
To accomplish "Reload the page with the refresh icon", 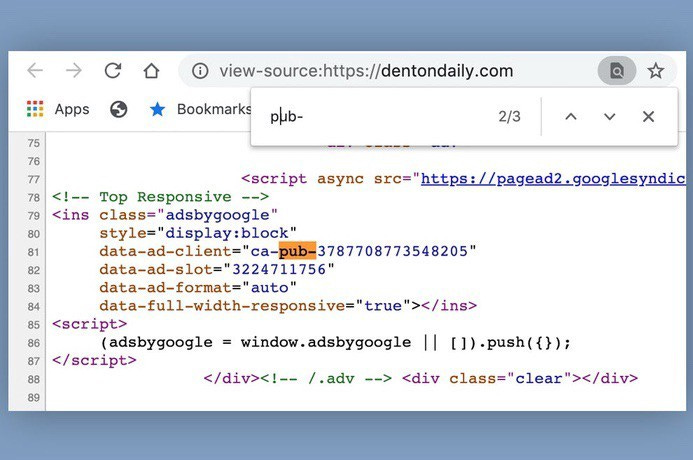I will coord(113,70).
